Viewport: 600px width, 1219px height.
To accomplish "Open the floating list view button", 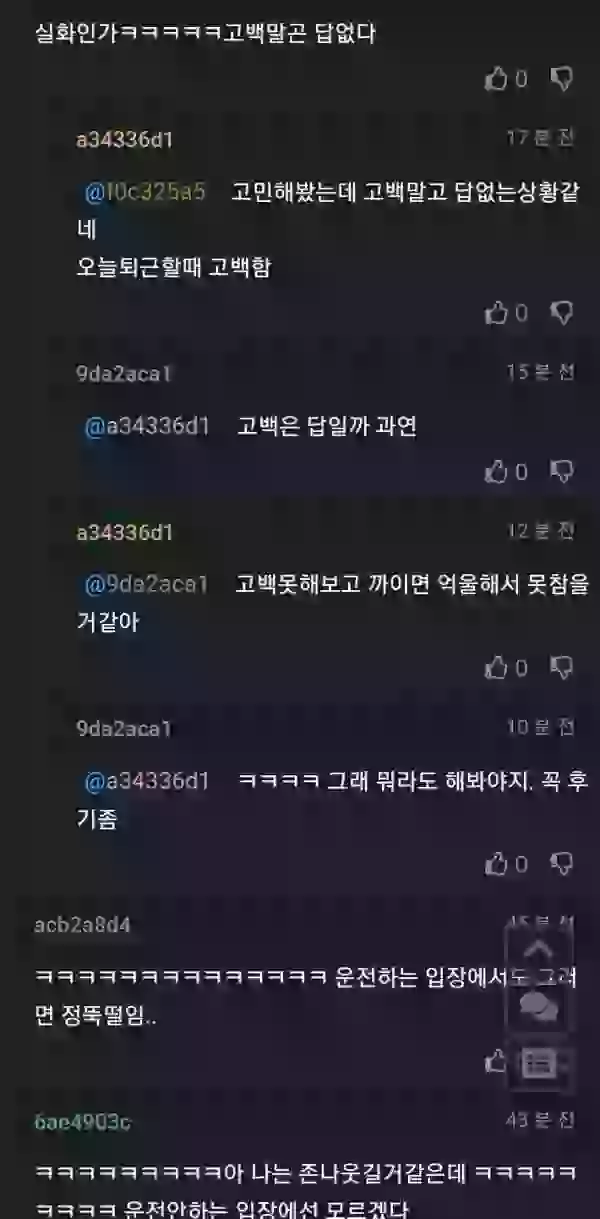I will click(539, 1064).
